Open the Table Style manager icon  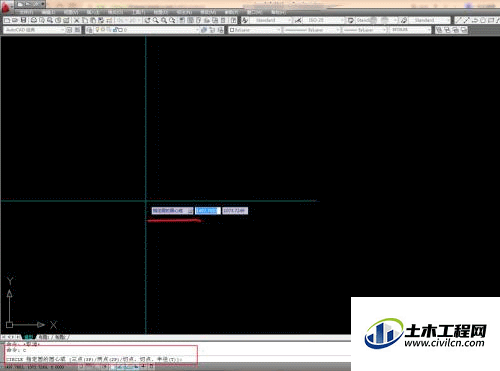[350, 20]
